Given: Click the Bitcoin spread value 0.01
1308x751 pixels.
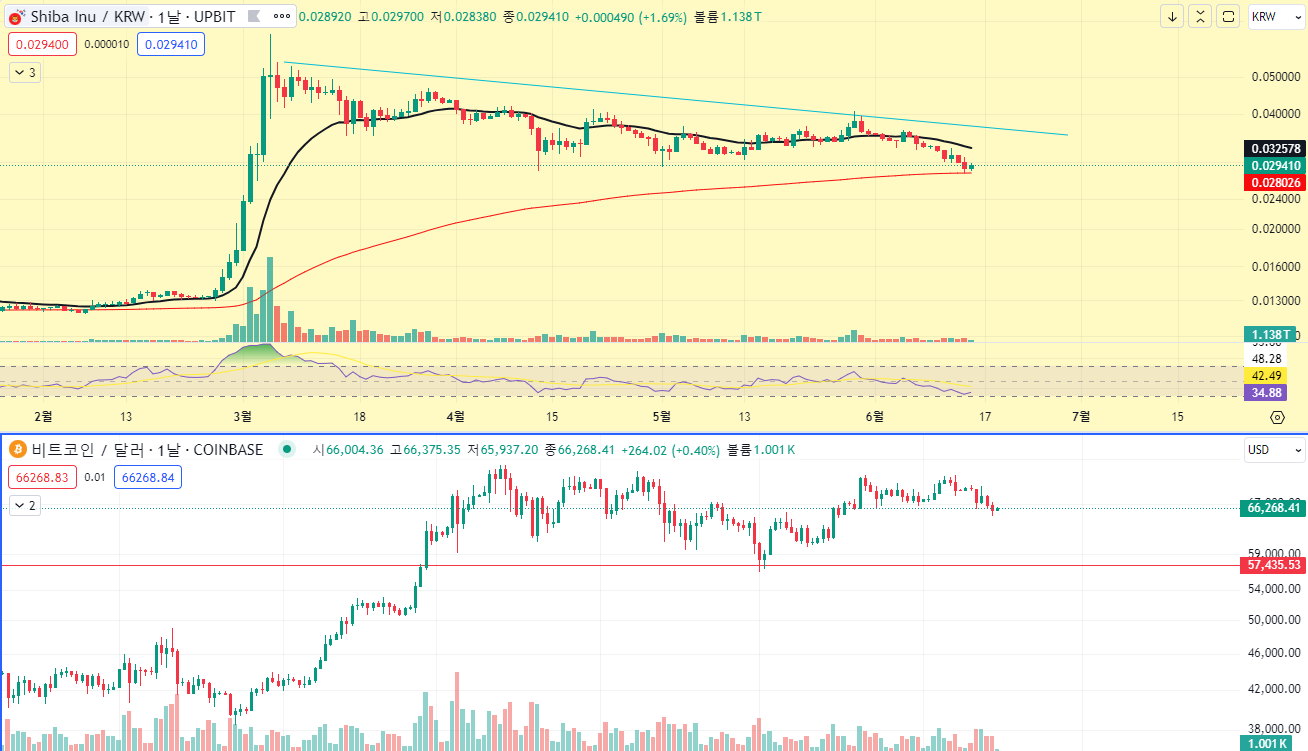Looking at the screenshot, I should pos(95,478).
